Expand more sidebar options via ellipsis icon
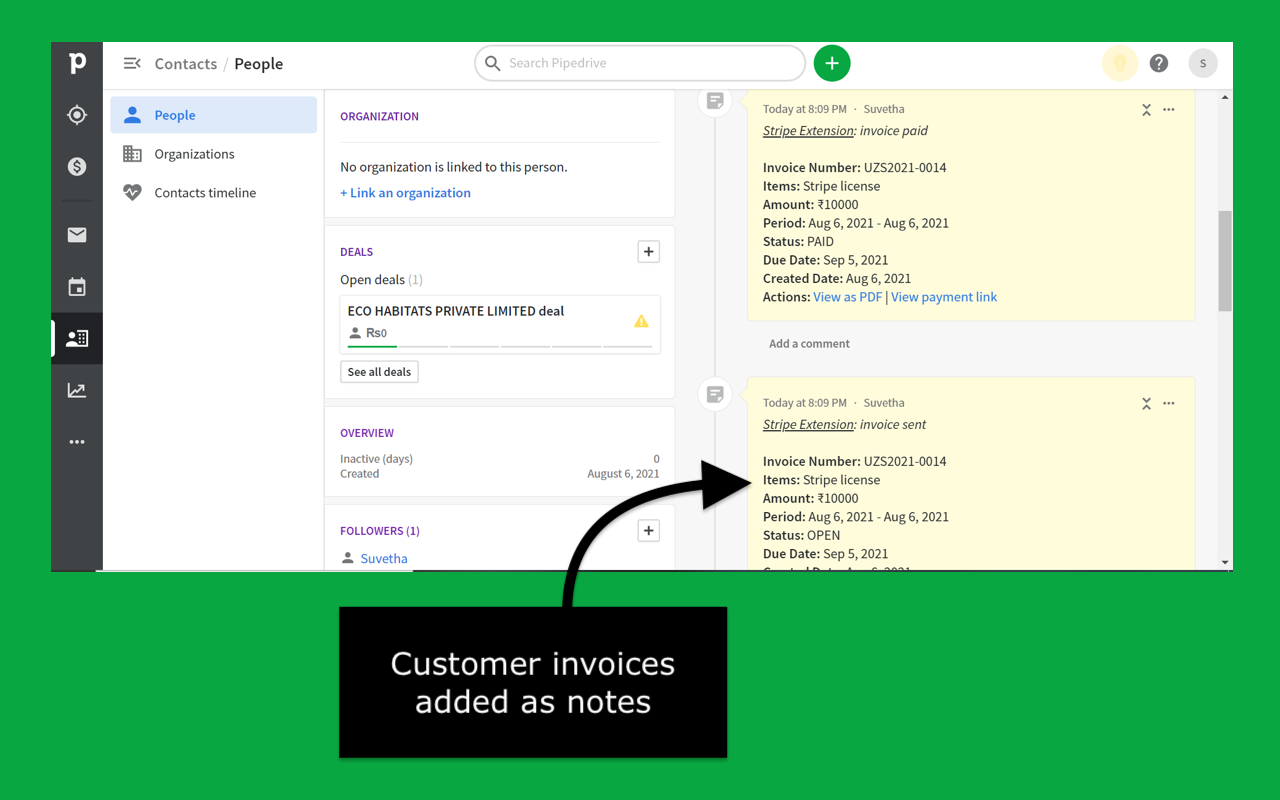 [x=77, y=441]
